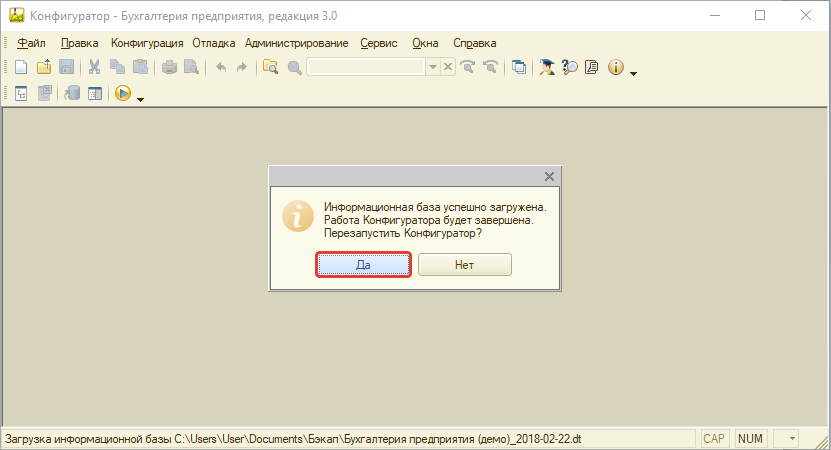This screenshot has width=831, height=450.
Task: Maximize the Конфигуратор window
Action: tap(760, 15)
